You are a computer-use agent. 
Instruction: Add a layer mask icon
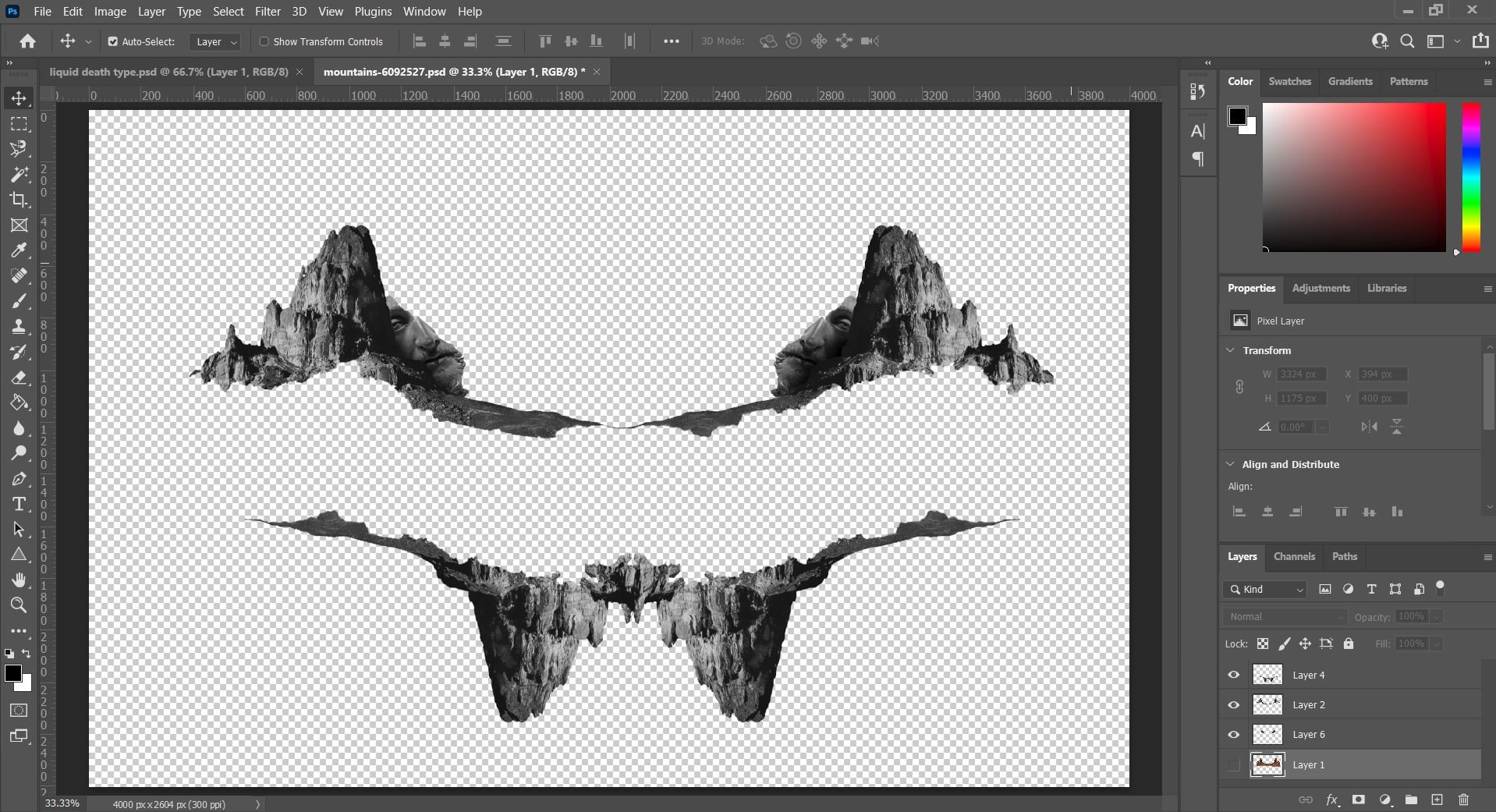pos(1358,800)
